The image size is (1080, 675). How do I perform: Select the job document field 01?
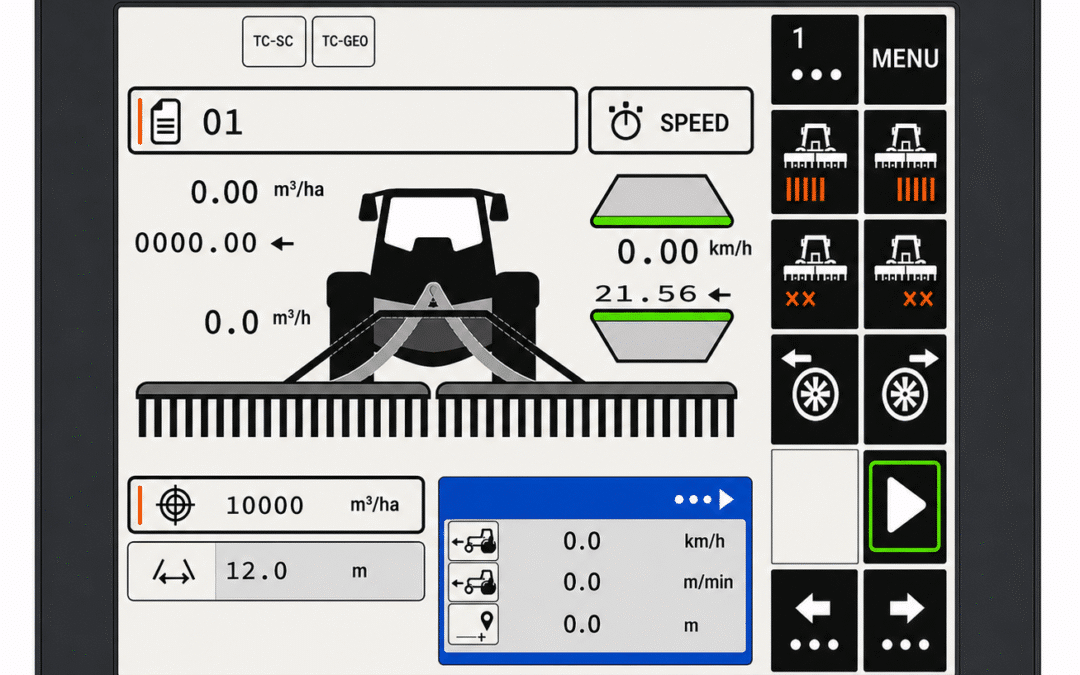pyautogui.click(x=353, y=121)
